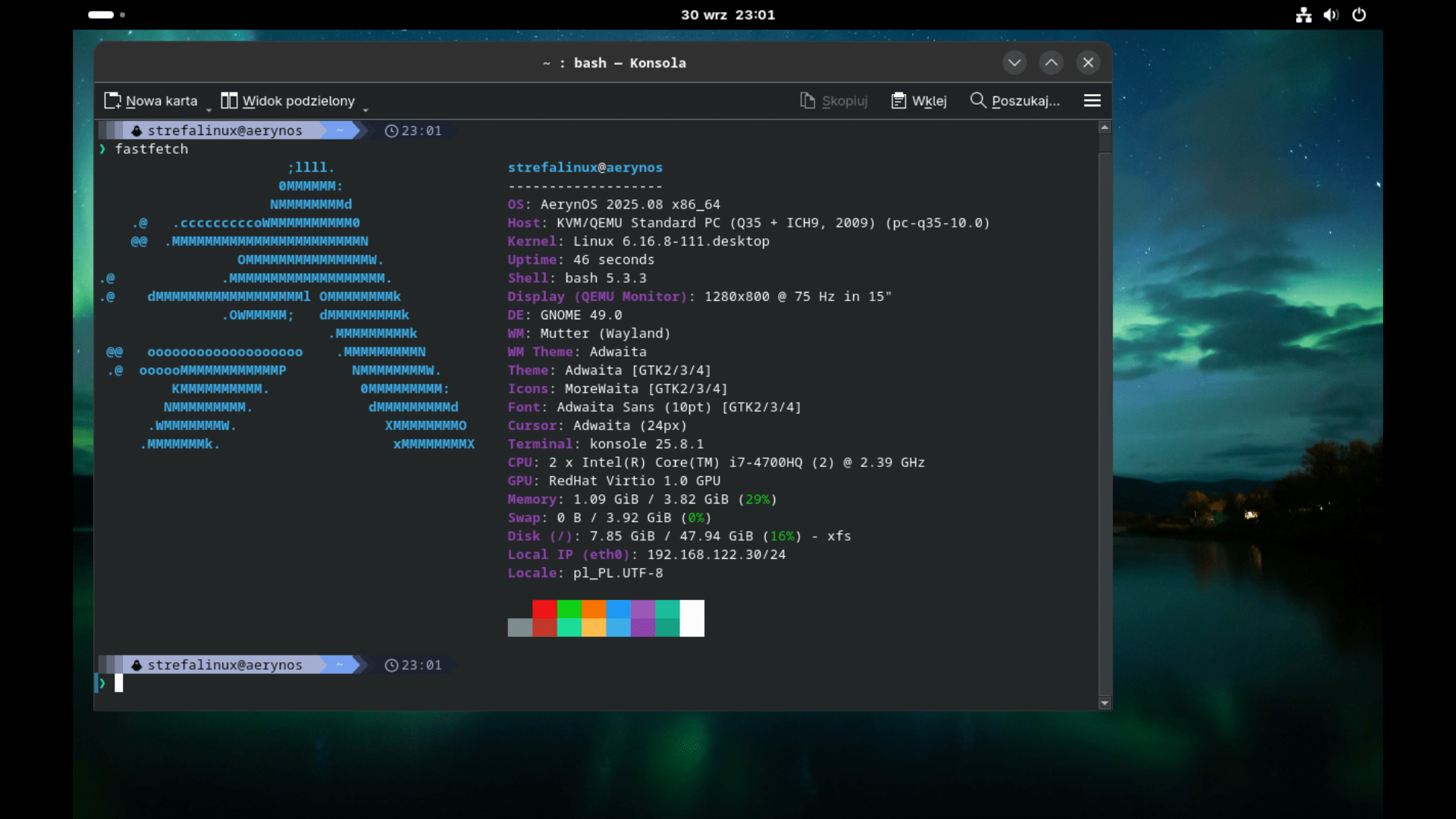The image size is (1456, 819).
Task: Open the Konsola hamburger menu
Action: (1092, 101)
